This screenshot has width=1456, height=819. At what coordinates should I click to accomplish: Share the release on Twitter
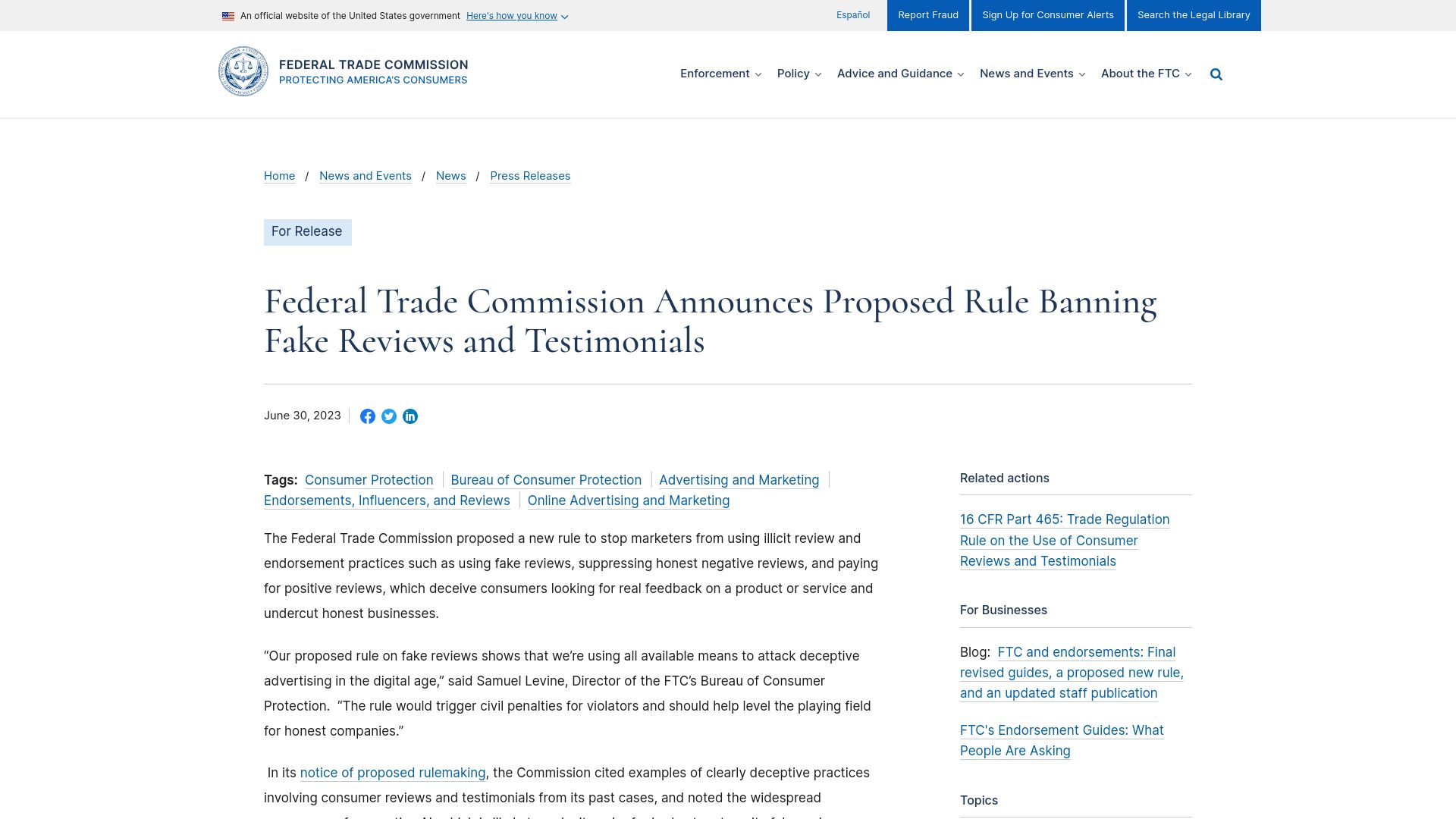click(389, 416)
